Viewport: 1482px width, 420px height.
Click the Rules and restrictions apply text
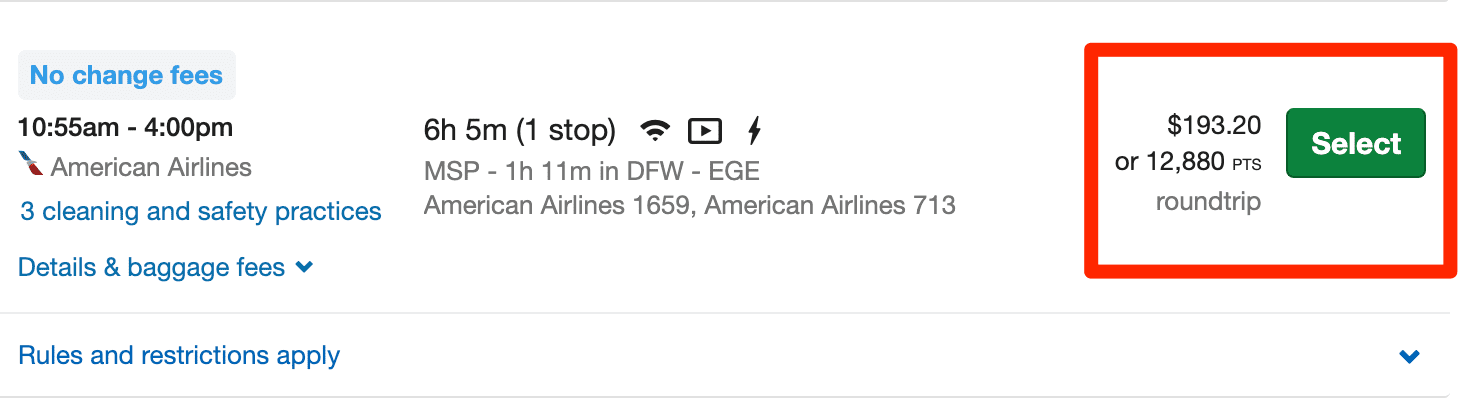tap(179, 356)
